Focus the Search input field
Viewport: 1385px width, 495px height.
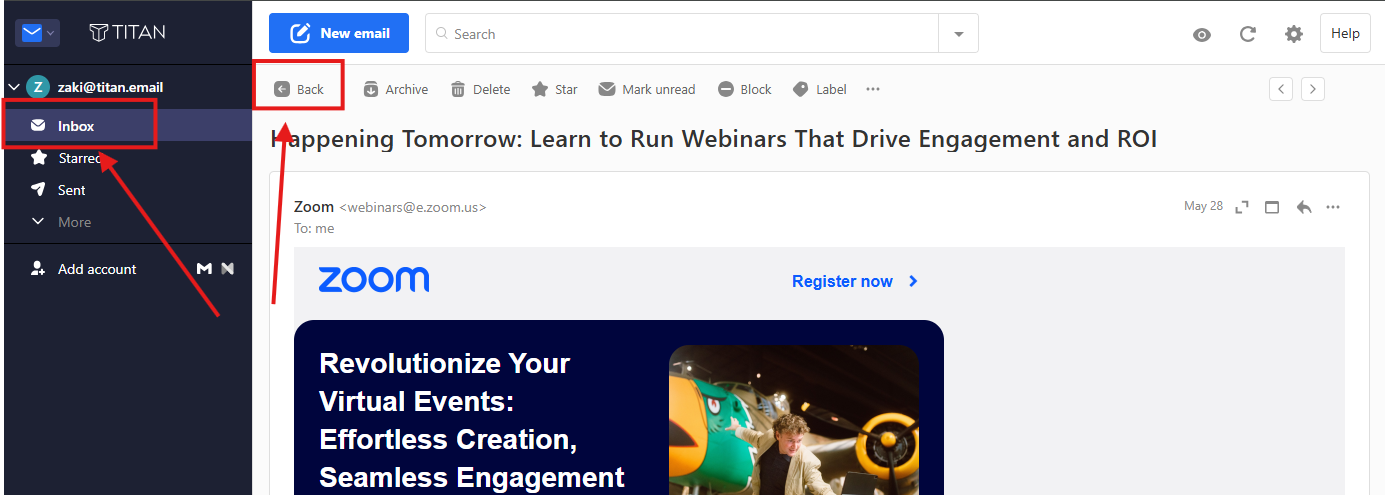pyautogui.click(x=682, y=33)
